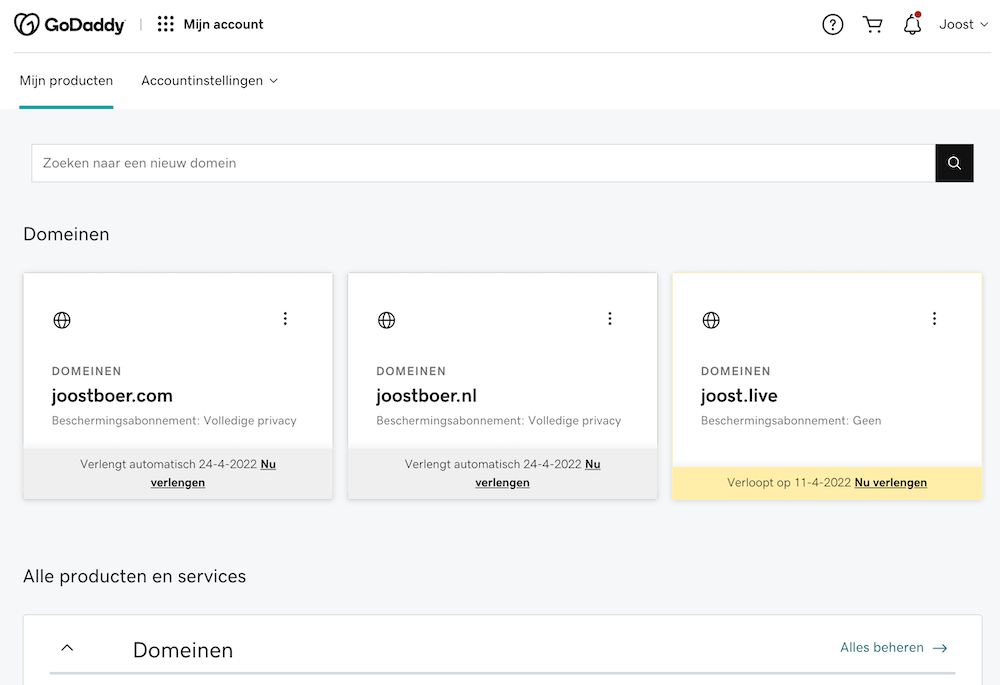Open the help question mark icon
1000x685 pixels.
(x=832, y=24)
